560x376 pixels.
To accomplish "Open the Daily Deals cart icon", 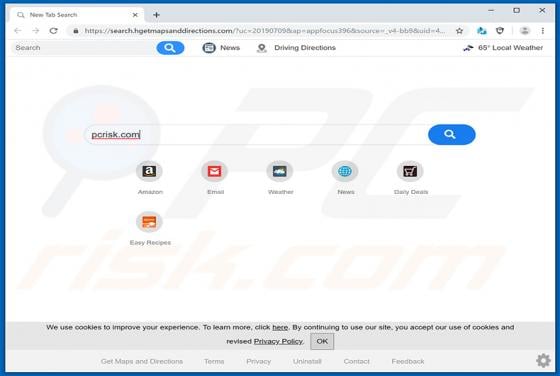I will [410, 171].
